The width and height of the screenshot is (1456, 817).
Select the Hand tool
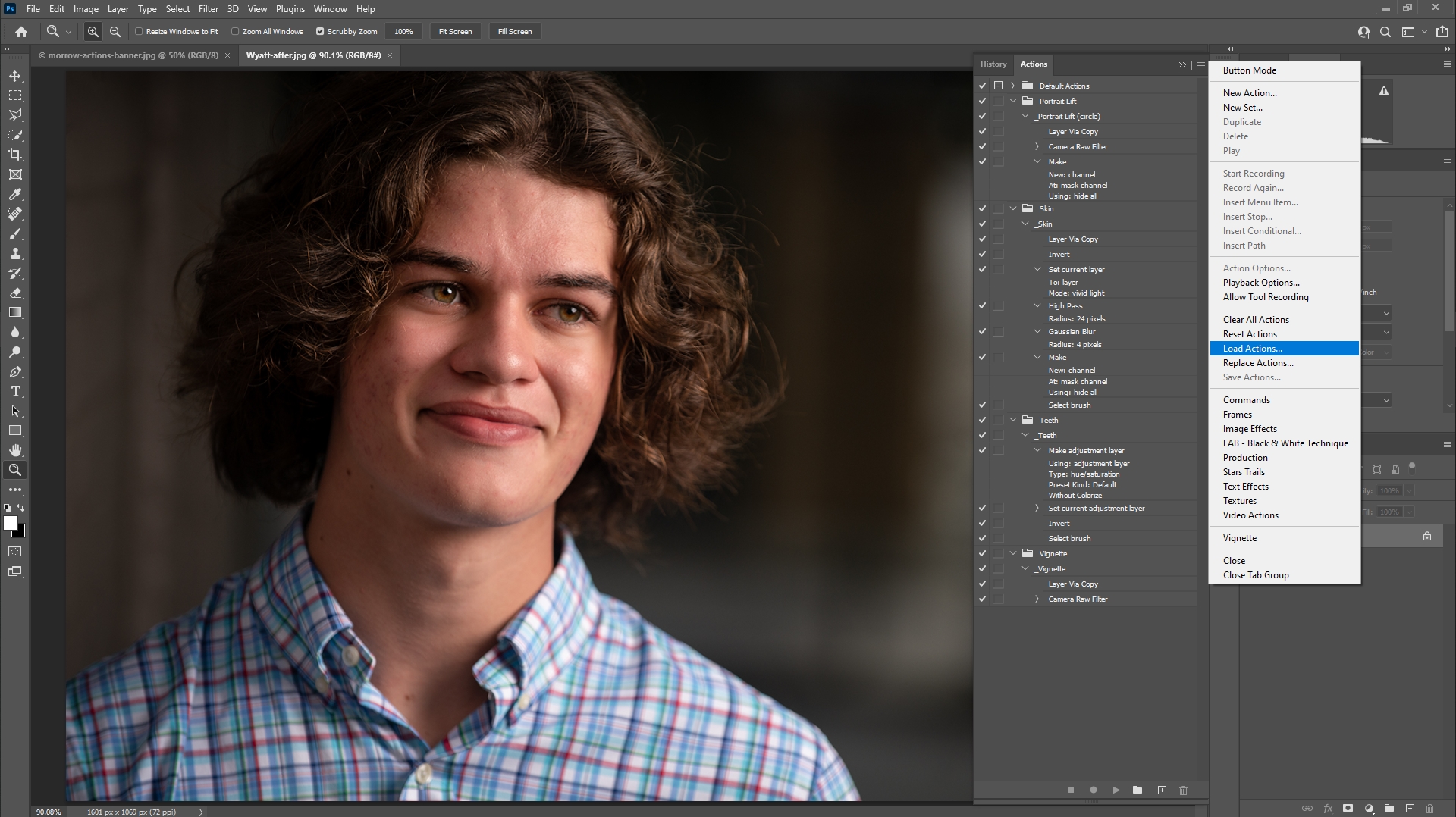coord(15,450)
